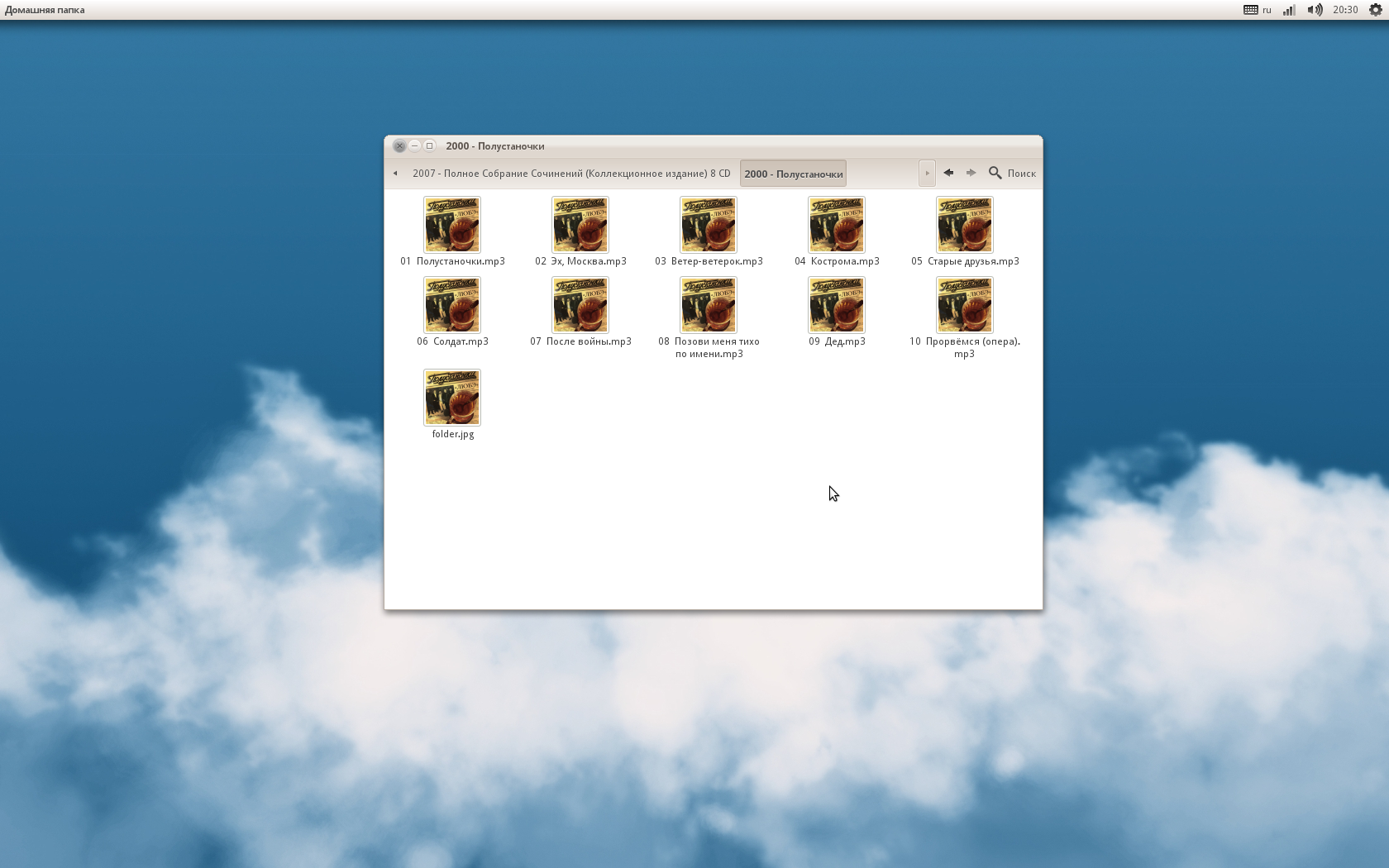The image size is (1389, 868).
Task: Go to the 2007 - Полное Собрание Сочинений folder
Action: point(570,174)
